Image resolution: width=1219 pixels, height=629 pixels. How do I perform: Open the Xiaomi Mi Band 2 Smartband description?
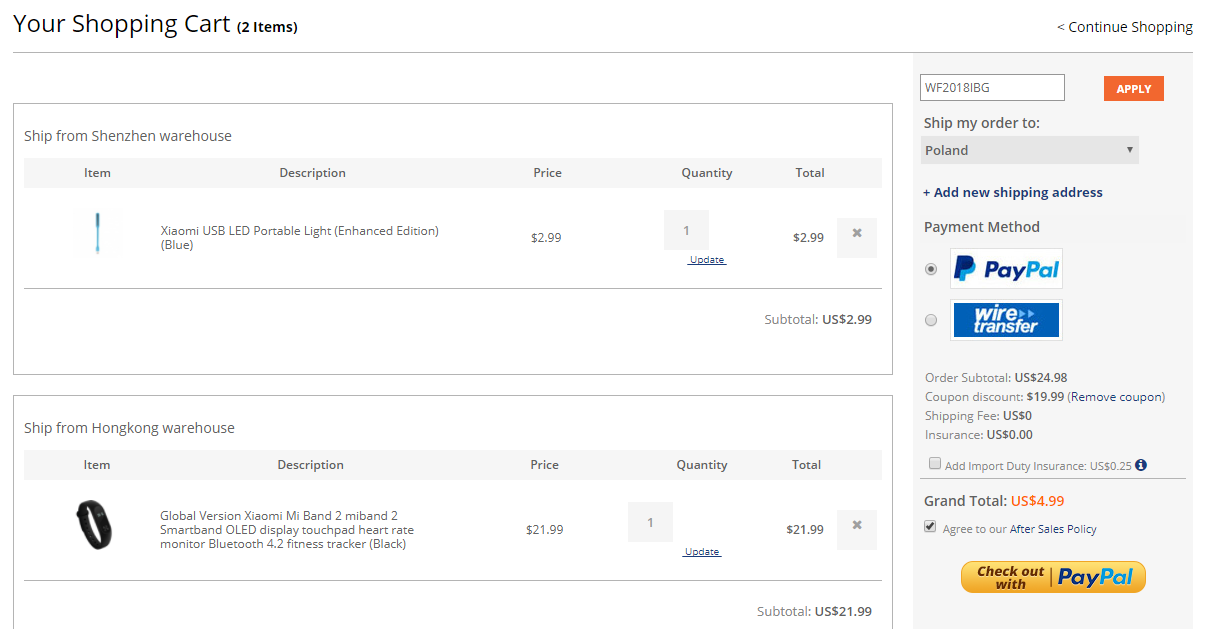287,530
